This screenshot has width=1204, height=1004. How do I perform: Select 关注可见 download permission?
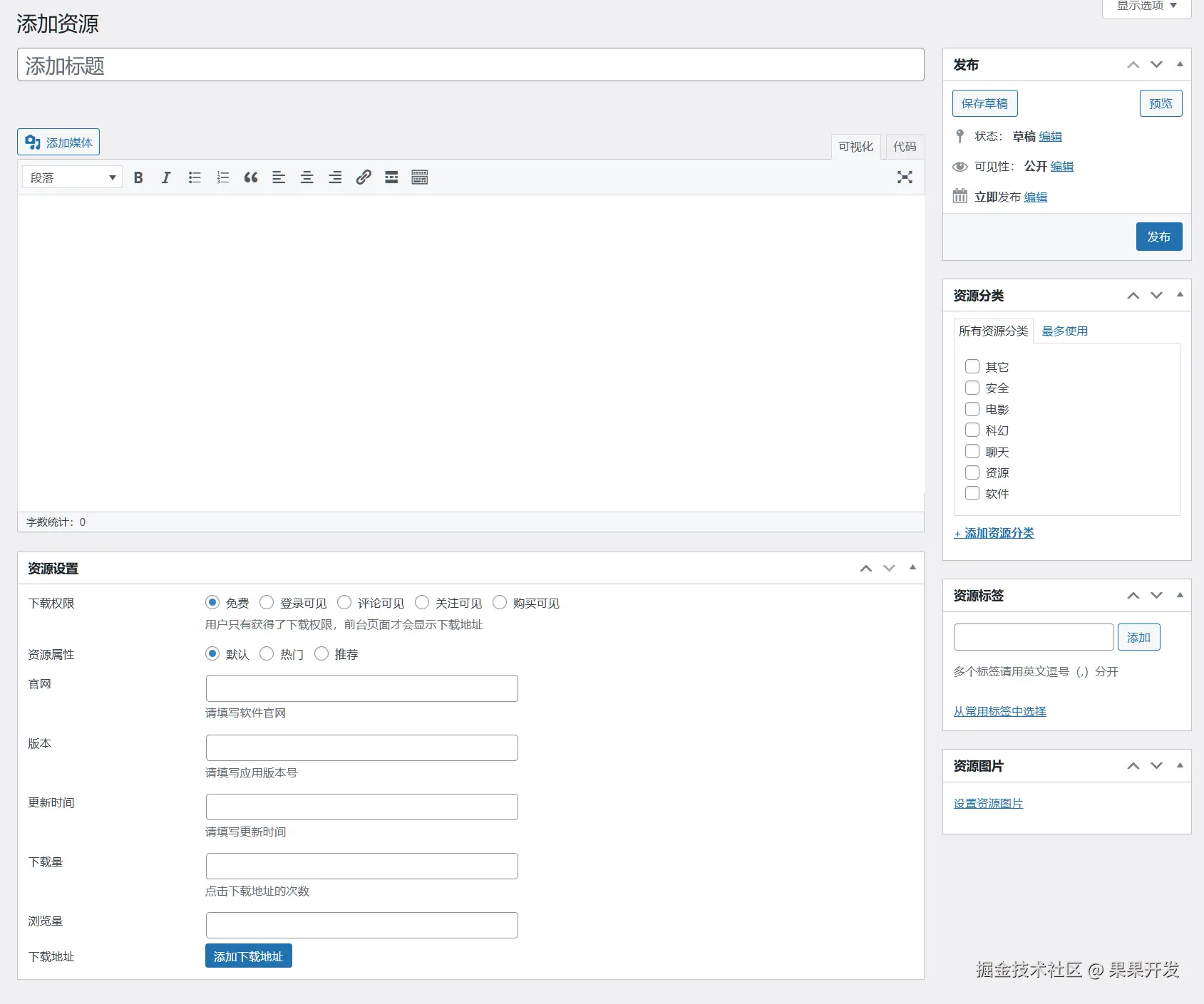422,603
